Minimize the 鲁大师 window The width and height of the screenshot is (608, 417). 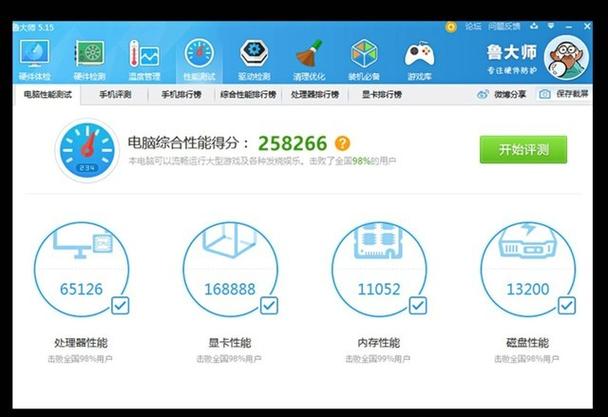point(569,27)
